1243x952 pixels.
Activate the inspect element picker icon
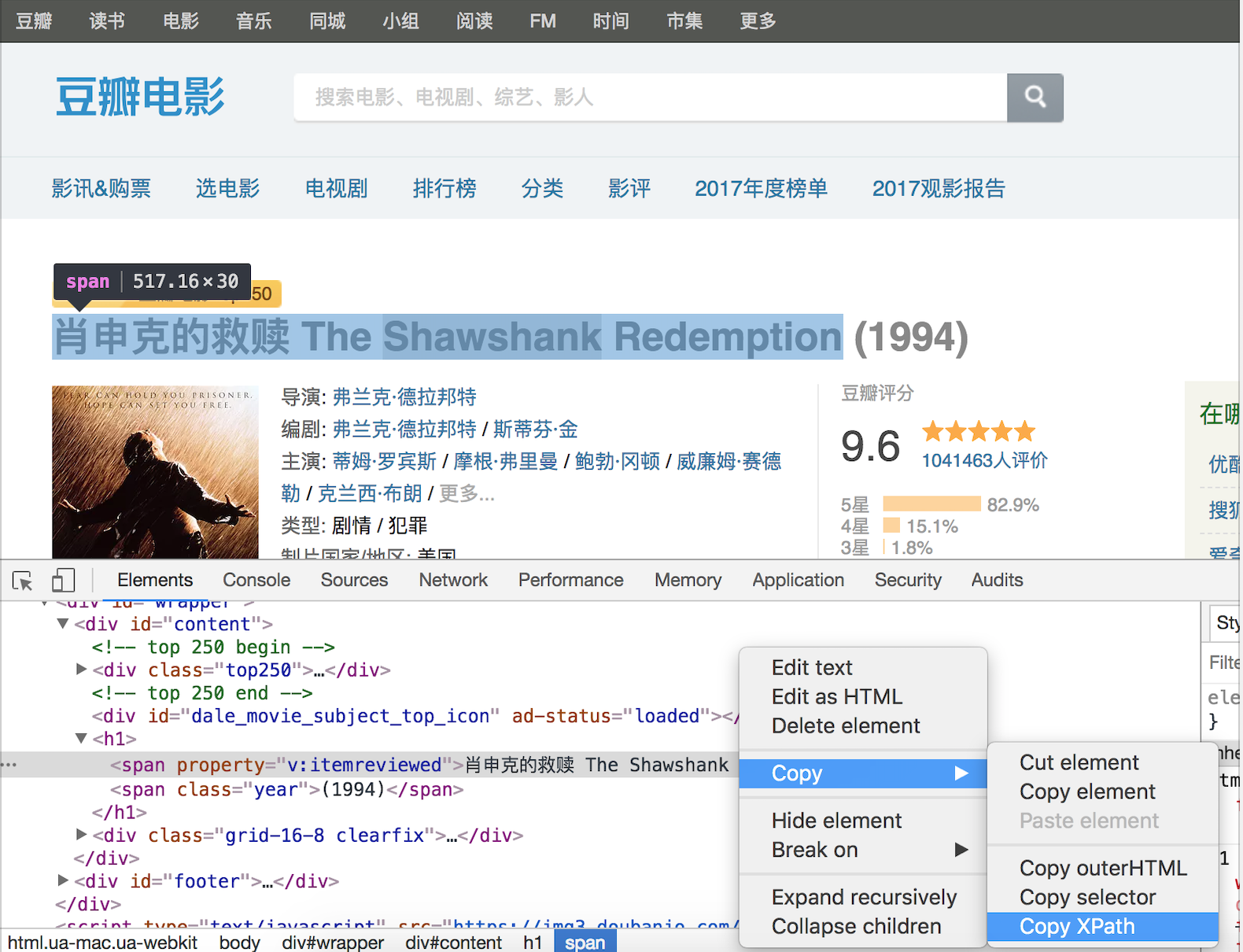click(x=23, y=581)
